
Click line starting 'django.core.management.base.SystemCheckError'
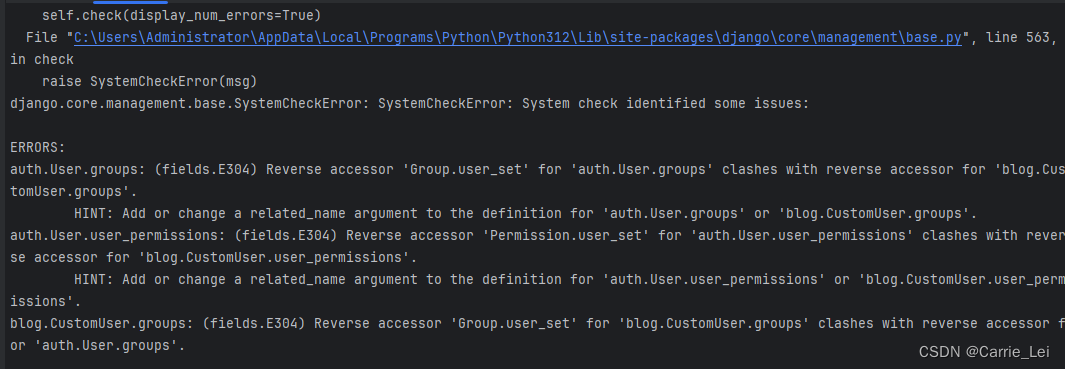[410, 104]
